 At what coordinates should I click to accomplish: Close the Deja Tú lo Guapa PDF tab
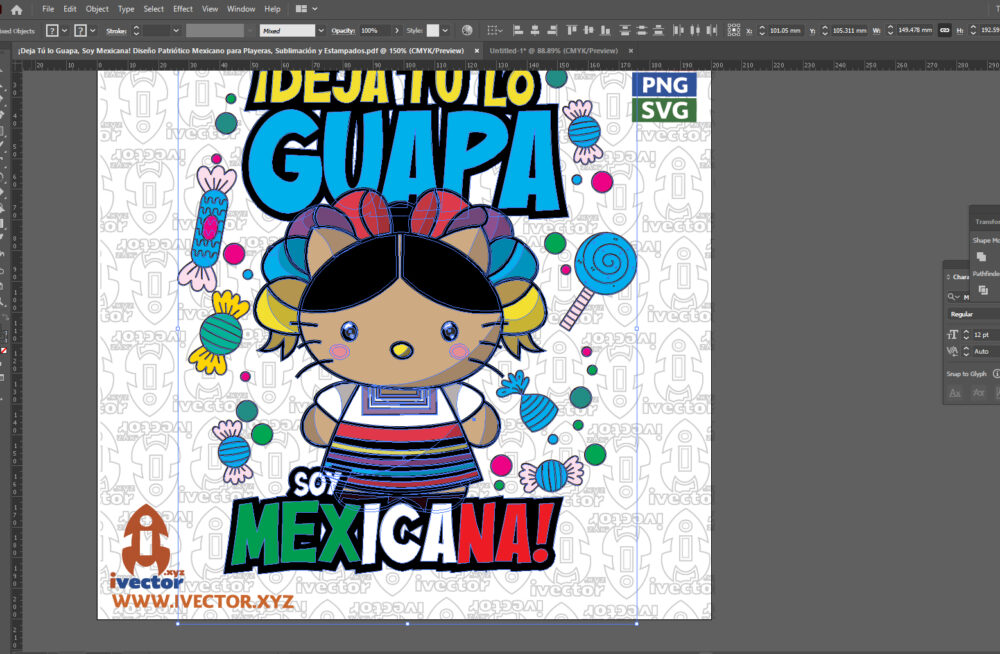(476, 51)
